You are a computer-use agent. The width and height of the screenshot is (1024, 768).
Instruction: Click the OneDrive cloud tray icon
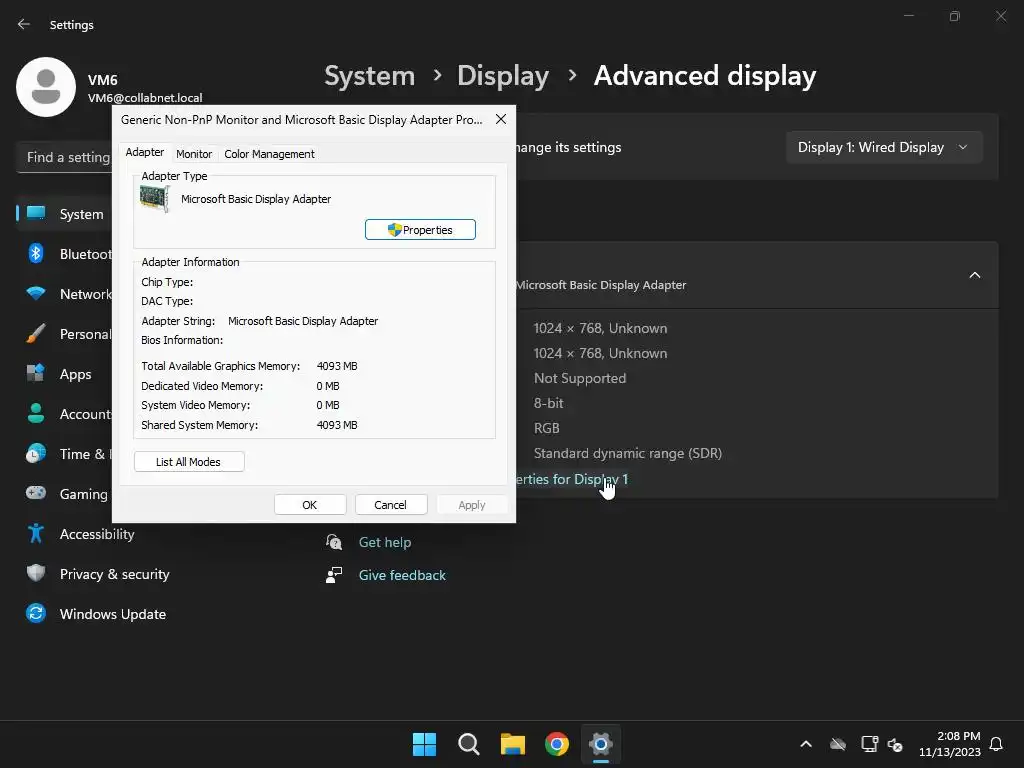pyautogui.click(x=838, y=744)
